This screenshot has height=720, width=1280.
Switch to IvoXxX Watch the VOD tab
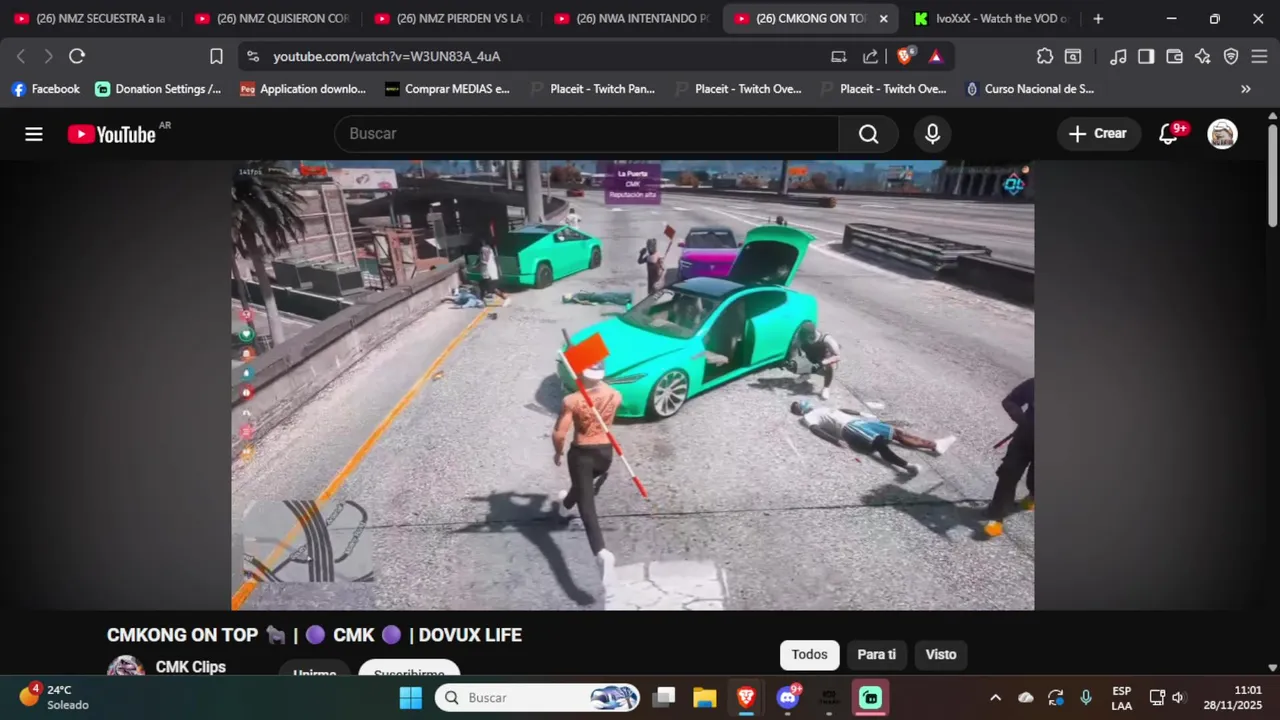tap(992, 18)
